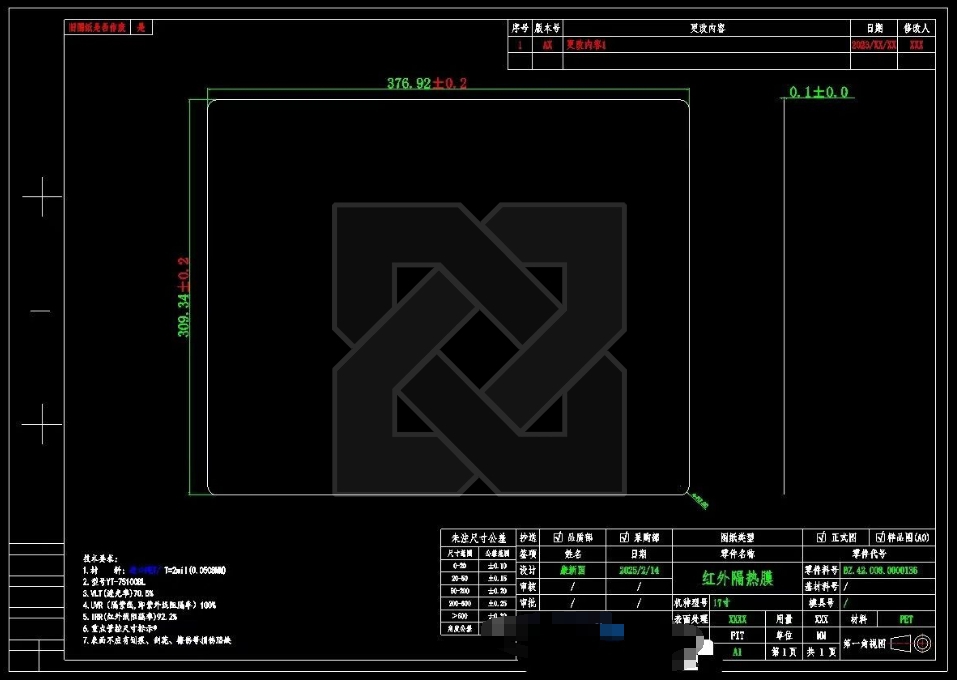Click the 第 1 页 page cell
This screenshot has width=959, height=680.
783,652
